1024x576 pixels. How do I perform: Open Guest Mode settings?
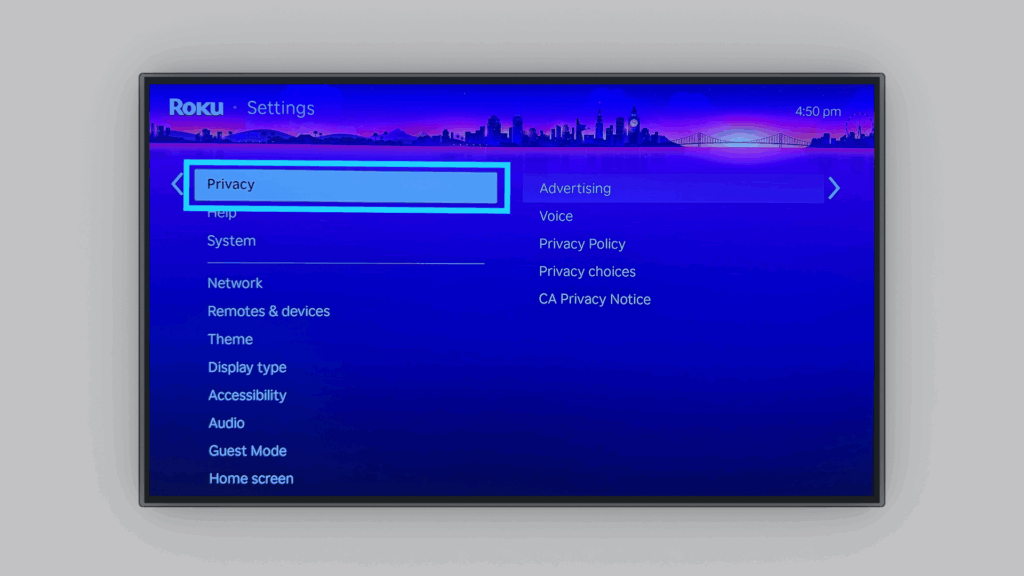pos(247,451)
